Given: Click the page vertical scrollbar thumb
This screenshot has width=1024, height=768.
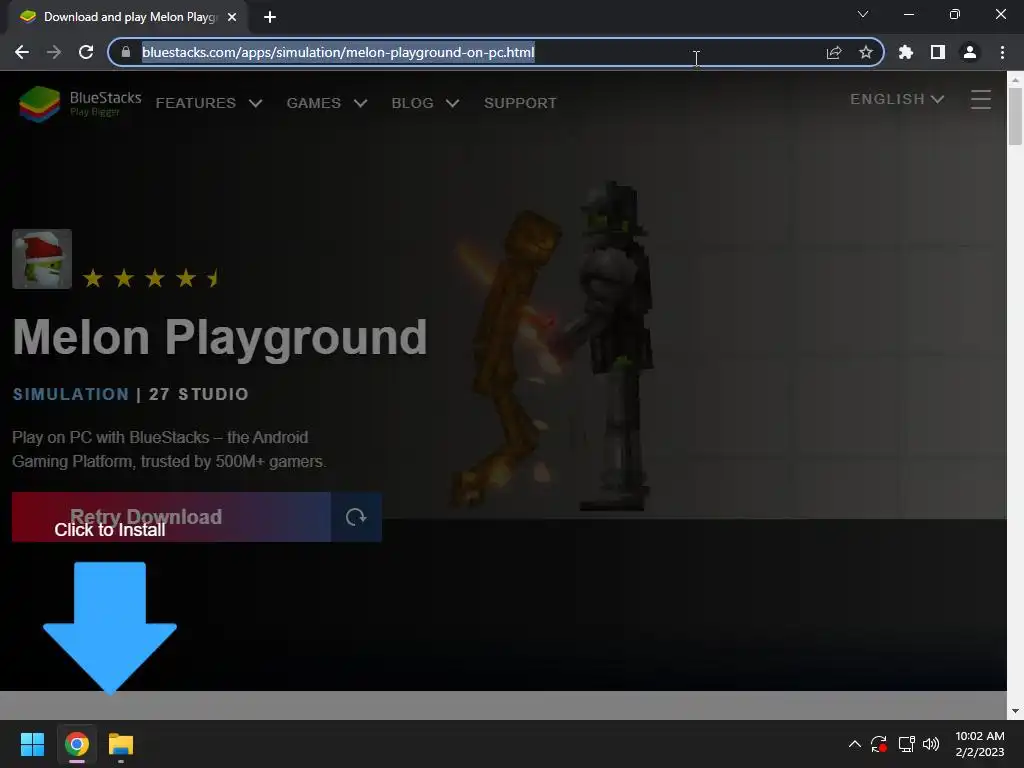Looking at the screenshot, I should tap(1015, 116).
